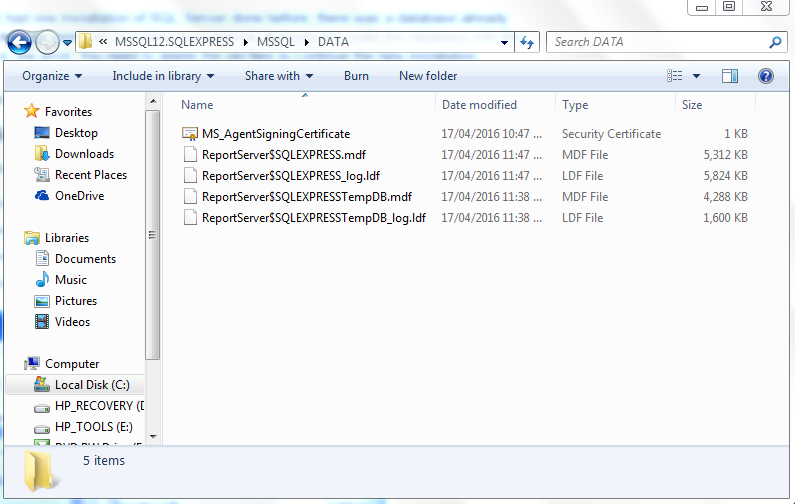Click the MS_AgentSigningCertificate certificate icon
Screen dimensions: 795x504
point(190,134)
